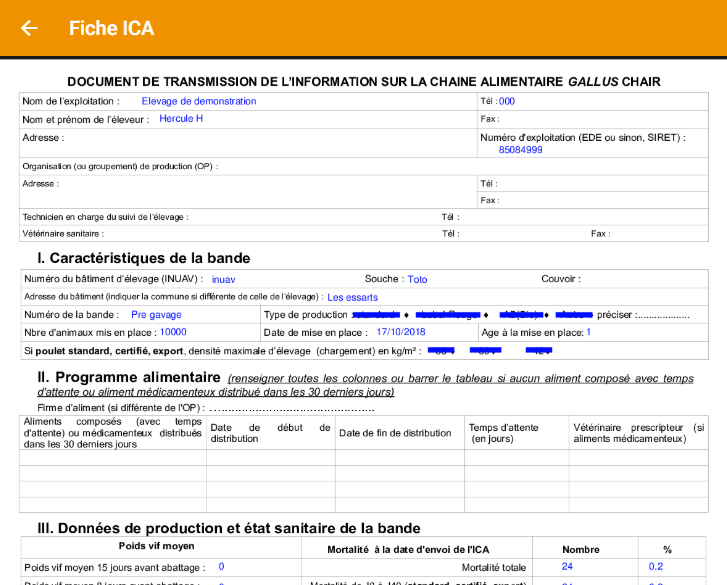Click the document main title
Image resolution: width=727 pixels, height=585 pixels.
[x=364, y=82]
